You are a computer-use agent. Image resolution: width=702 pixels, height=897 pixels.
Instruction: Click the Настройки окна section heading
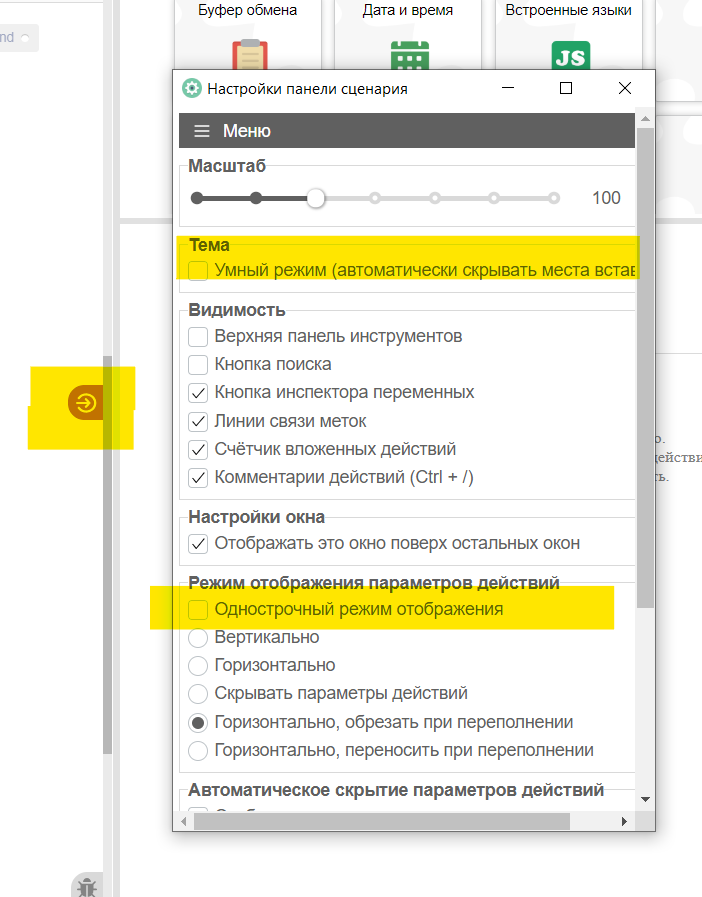click(256, 517)
